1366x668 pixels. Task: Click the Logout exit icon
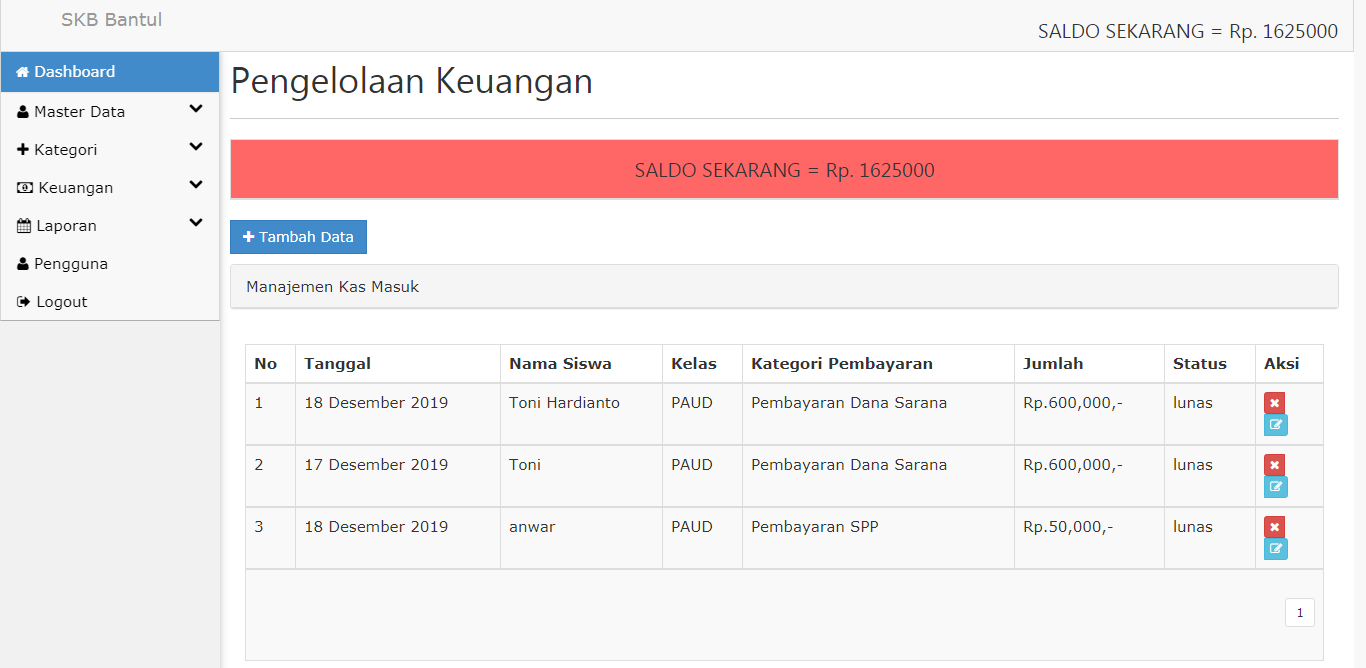click(x=22, y=301)
